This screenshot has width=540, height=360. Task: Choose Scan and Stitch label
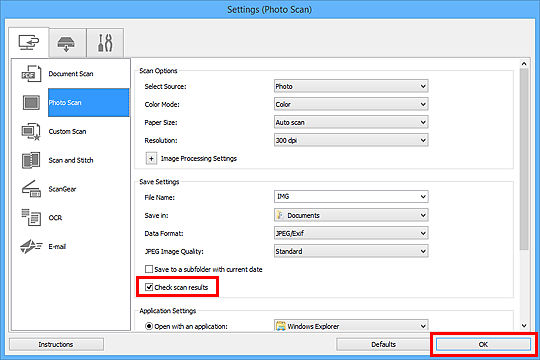tap(71, 160)
